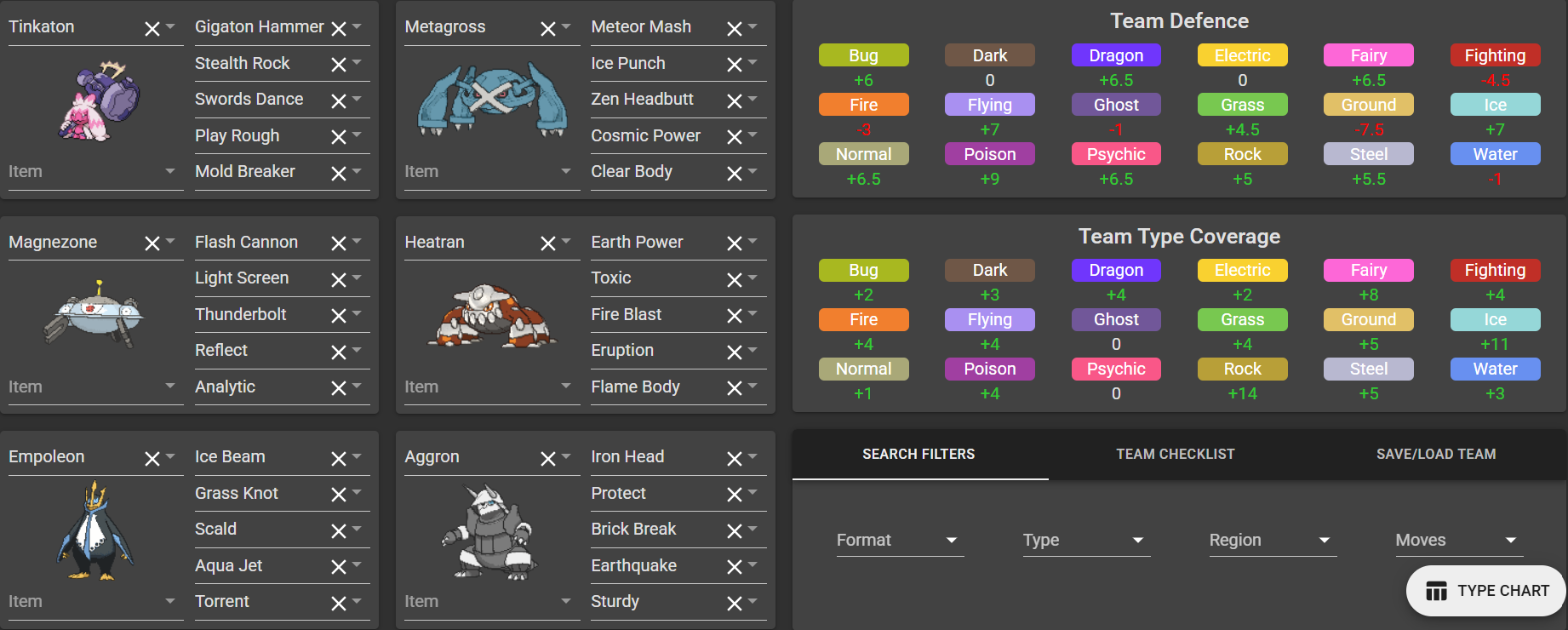Expand the Light Screen move dropdown arrow
The height and width of the screenshot is (630, 1568).
pos(357,278)
